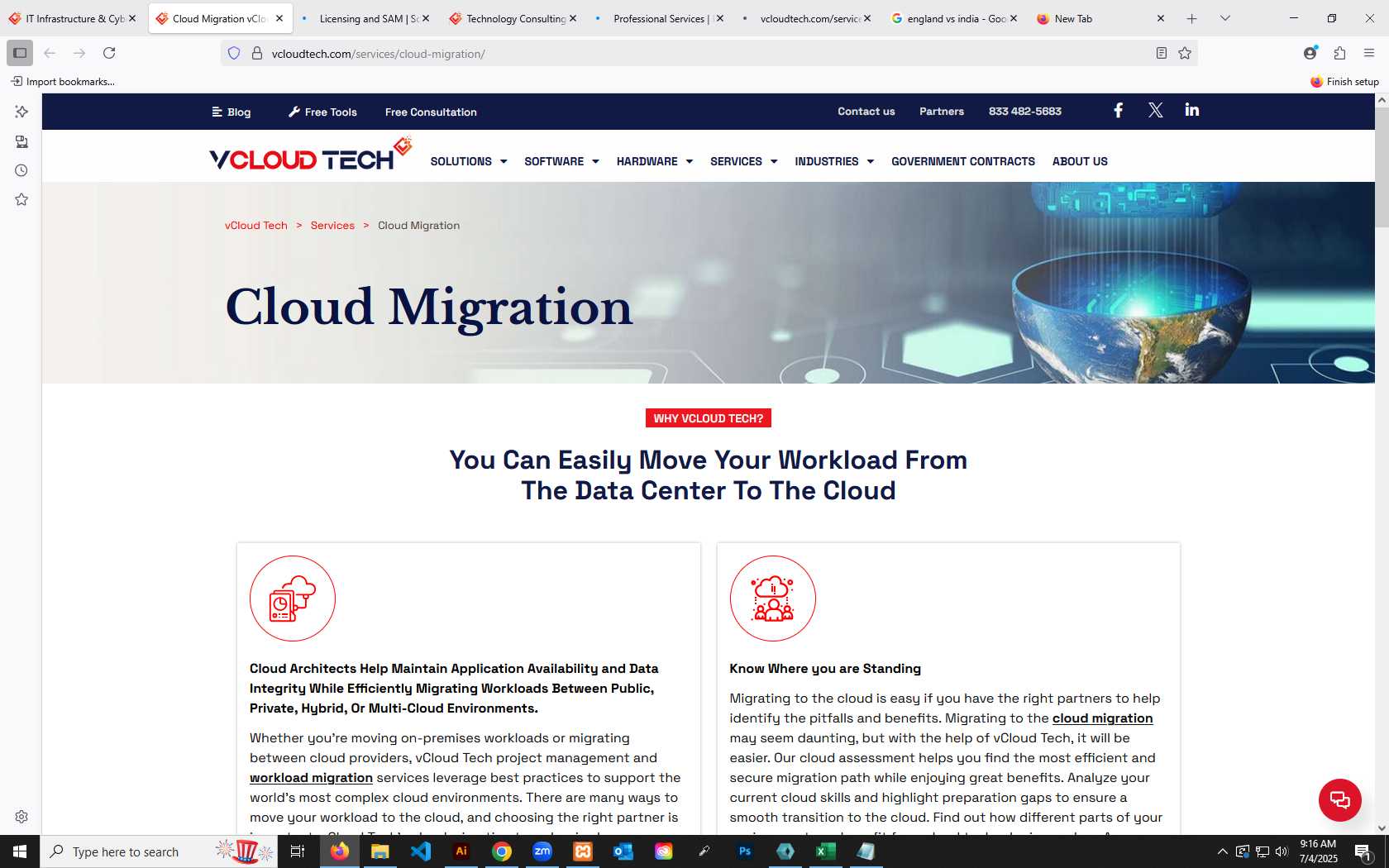Open the sidebar synced tabs icon
Image resolution: width=1389 pixels, height=868 pixels.
(x=21, y=141)
